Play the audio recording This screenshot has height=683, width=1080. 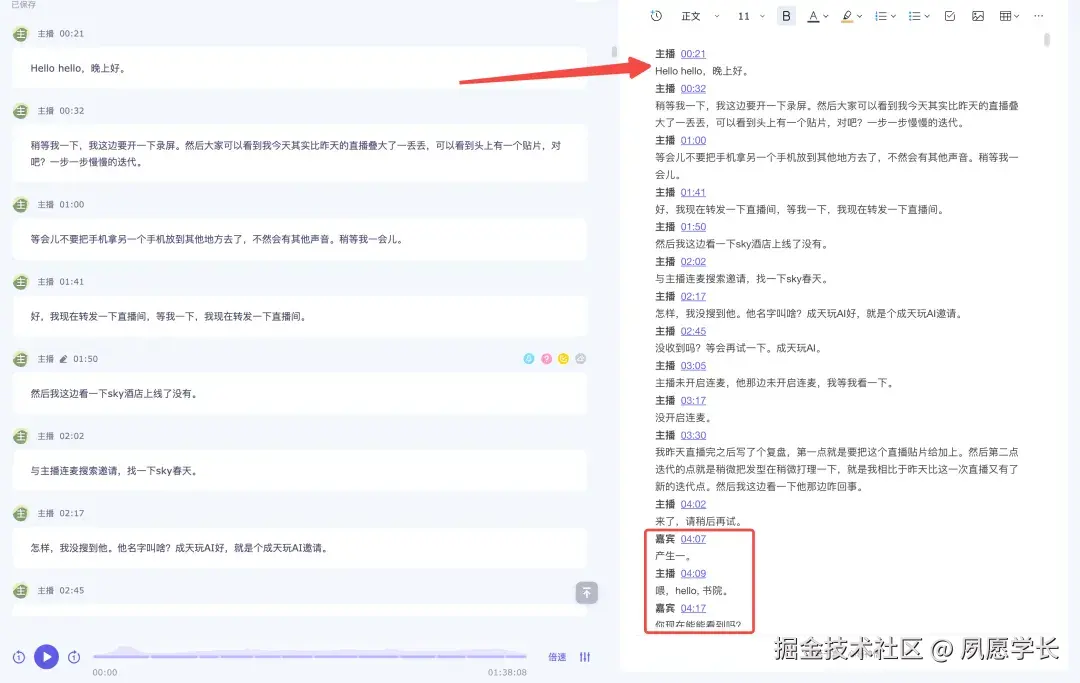pyautogui.click(x=47, y=657)
